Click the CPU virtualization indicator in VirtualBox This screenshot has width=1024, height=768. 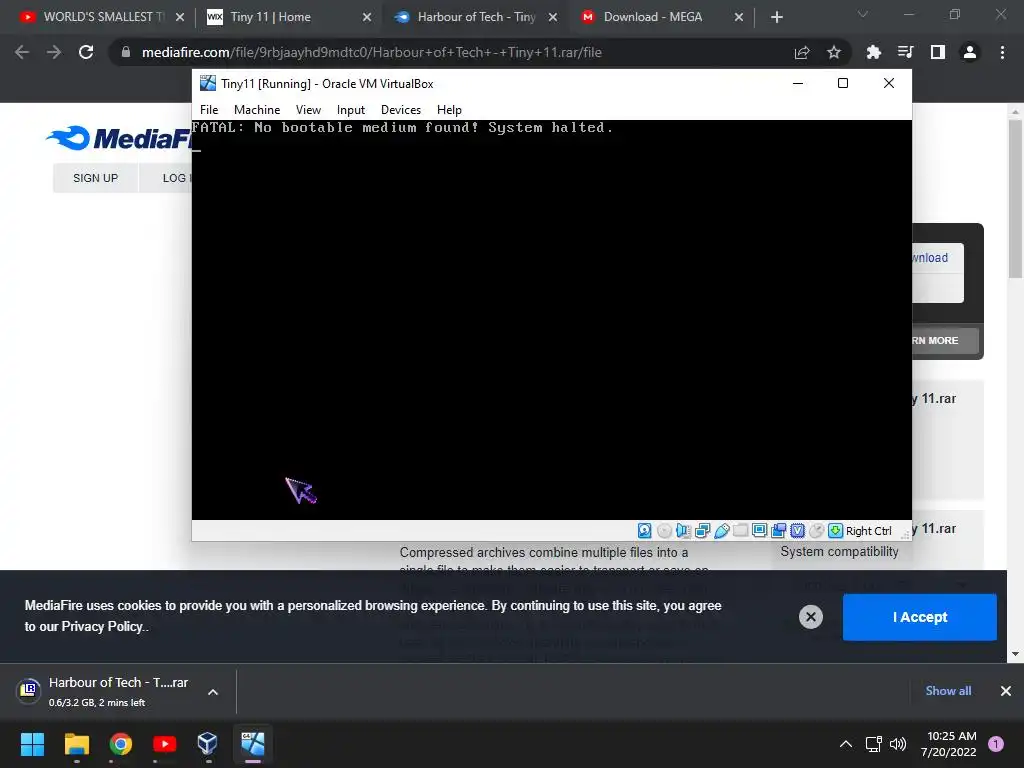pyautogui.click(x=797, y=531)
